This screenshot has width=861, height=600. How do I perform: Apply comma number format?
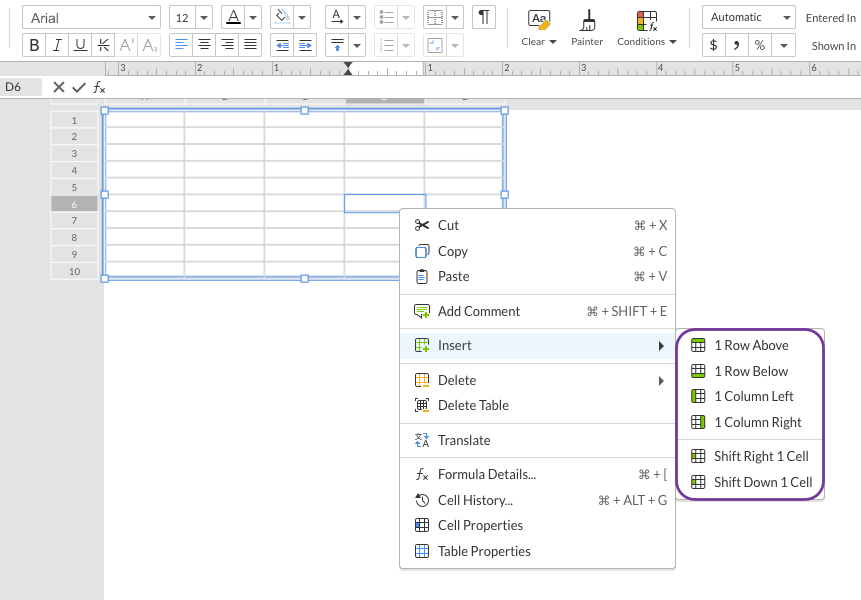736,45
